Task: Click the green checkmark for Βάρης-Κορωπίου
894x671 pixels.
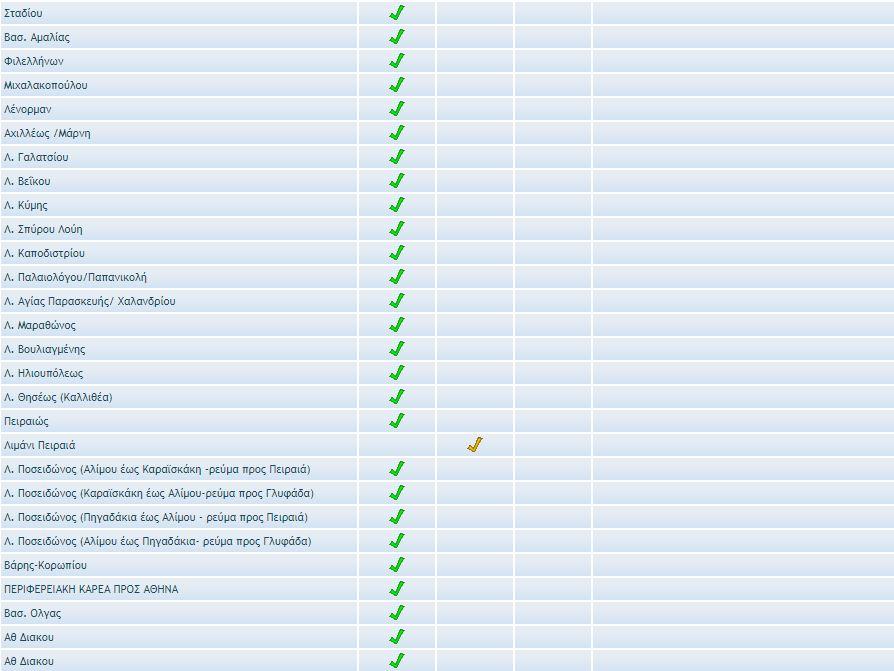Action: coord(396,565)
